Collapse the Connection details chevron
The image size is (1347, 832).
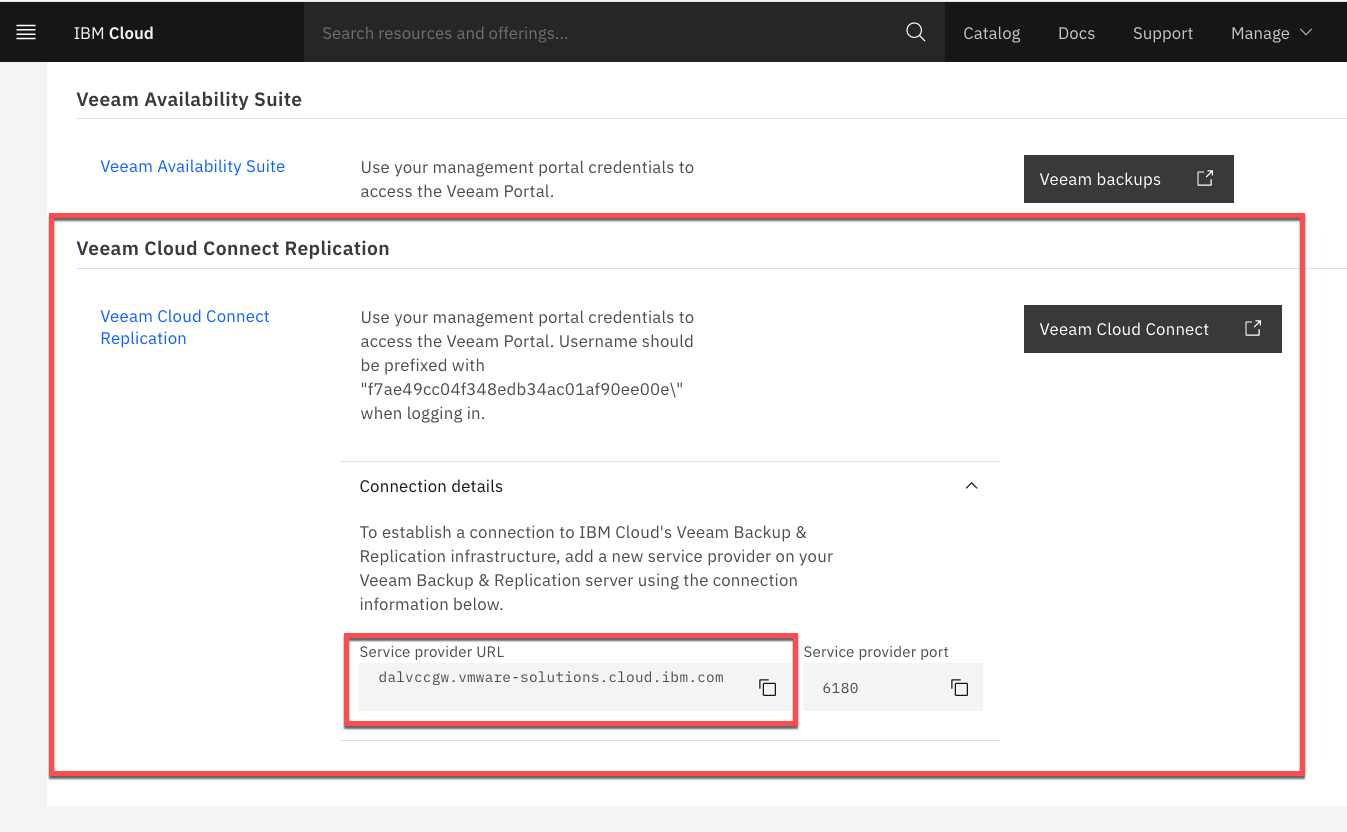[x=971, y=486]
